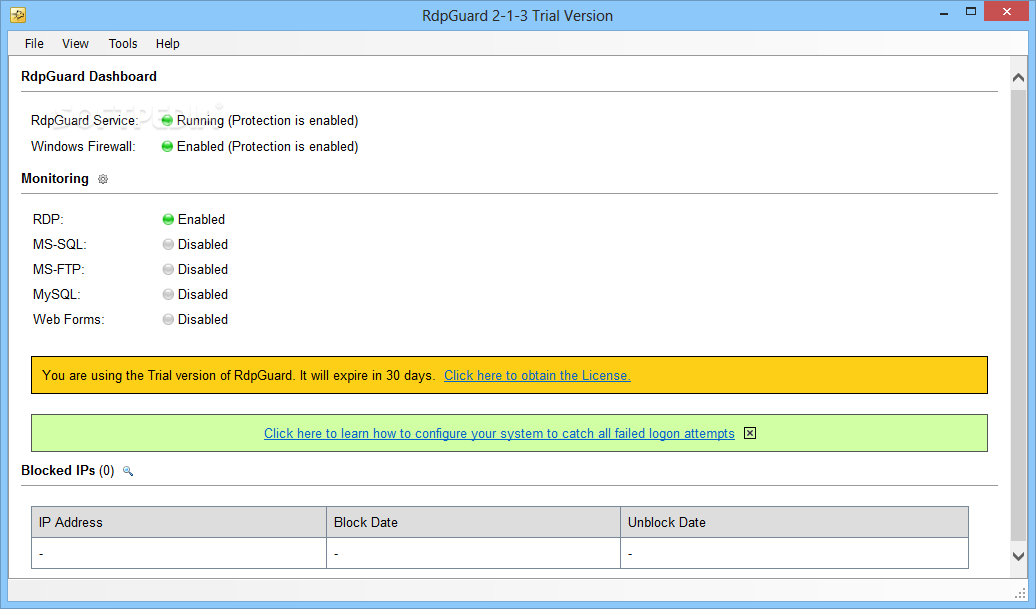
Task: Click the MySQL disabled status indicator
Action: [x=168, y=295]
